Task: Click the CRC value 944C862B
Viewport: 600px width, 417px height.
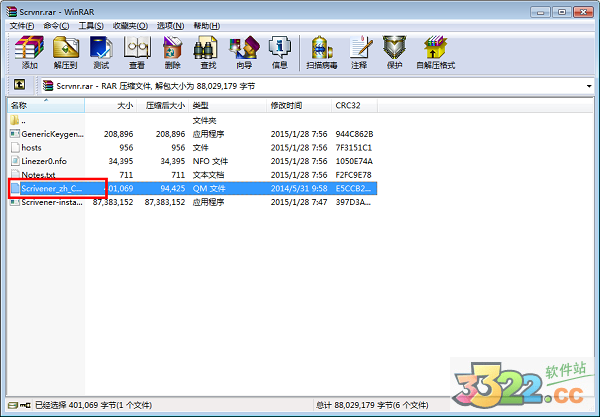Action: (354, 134)
